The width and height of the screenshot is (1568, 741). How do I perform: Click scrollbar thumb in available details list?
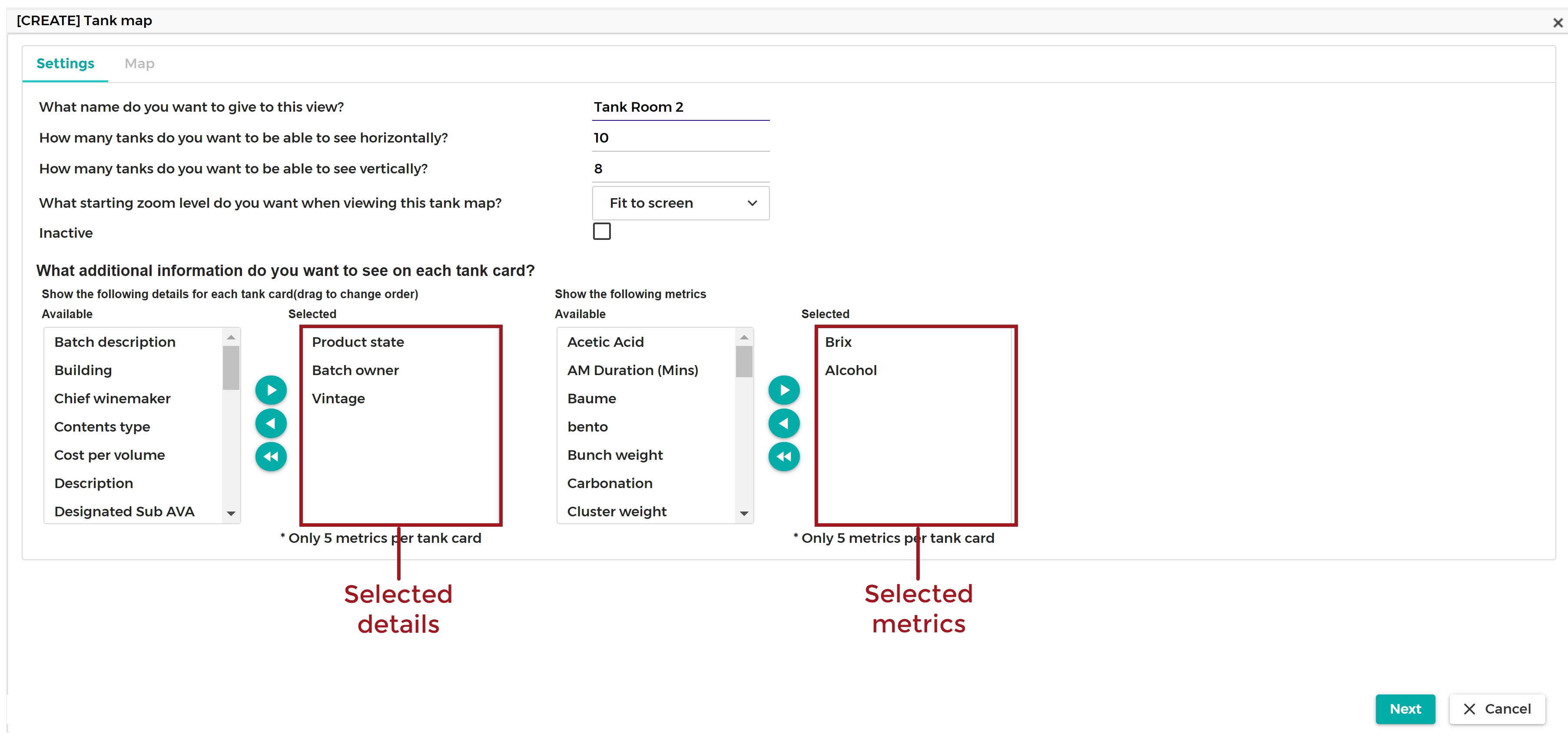(x=231, y=368)
